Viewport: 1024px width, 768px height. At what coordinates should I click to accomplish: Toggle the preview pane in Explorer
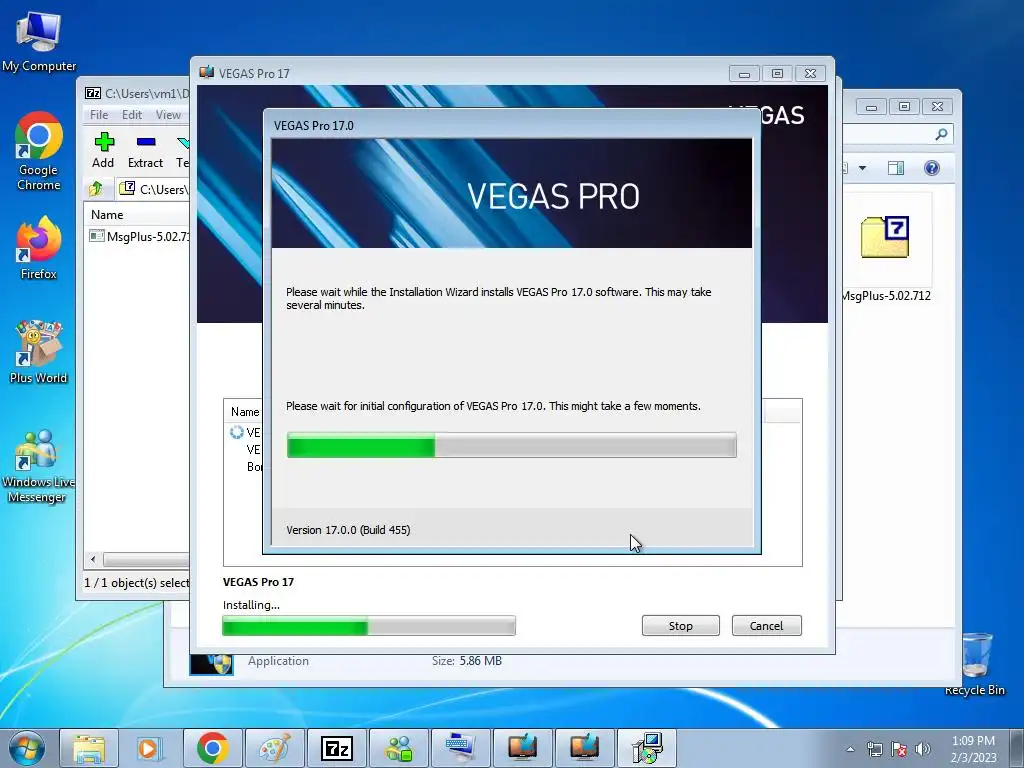(x=895, y=168)
